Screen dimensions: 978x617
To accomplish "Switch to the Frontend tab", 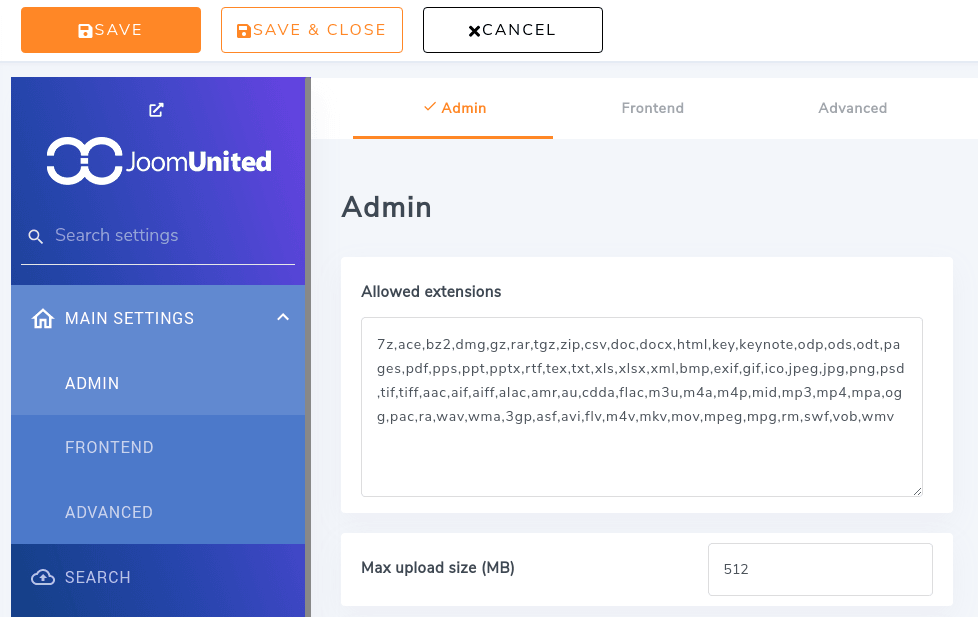I will click(652, 108).
